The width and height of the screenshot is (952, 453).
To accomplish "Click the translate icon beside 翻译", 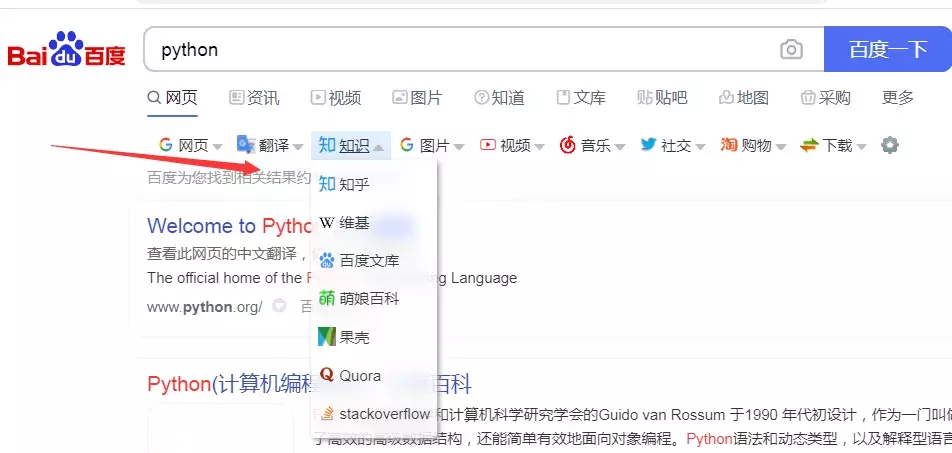I will (x=246, y=145).
